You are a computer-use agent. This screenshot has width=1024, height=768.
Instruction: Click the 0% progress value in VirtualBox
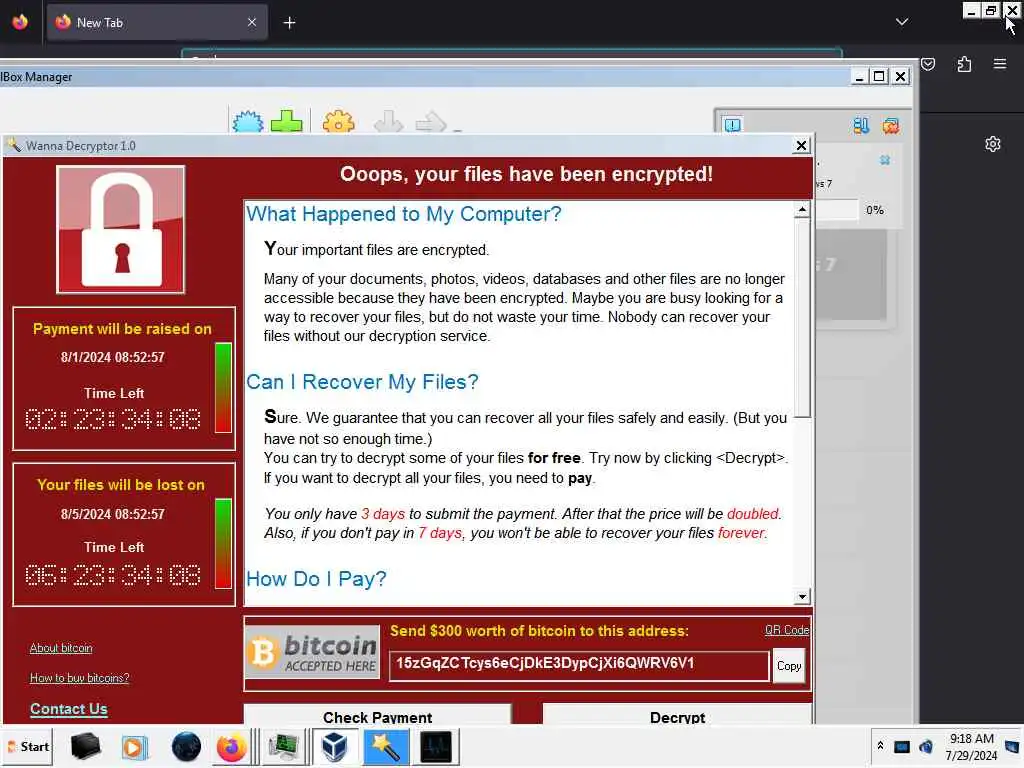(874, 210)
